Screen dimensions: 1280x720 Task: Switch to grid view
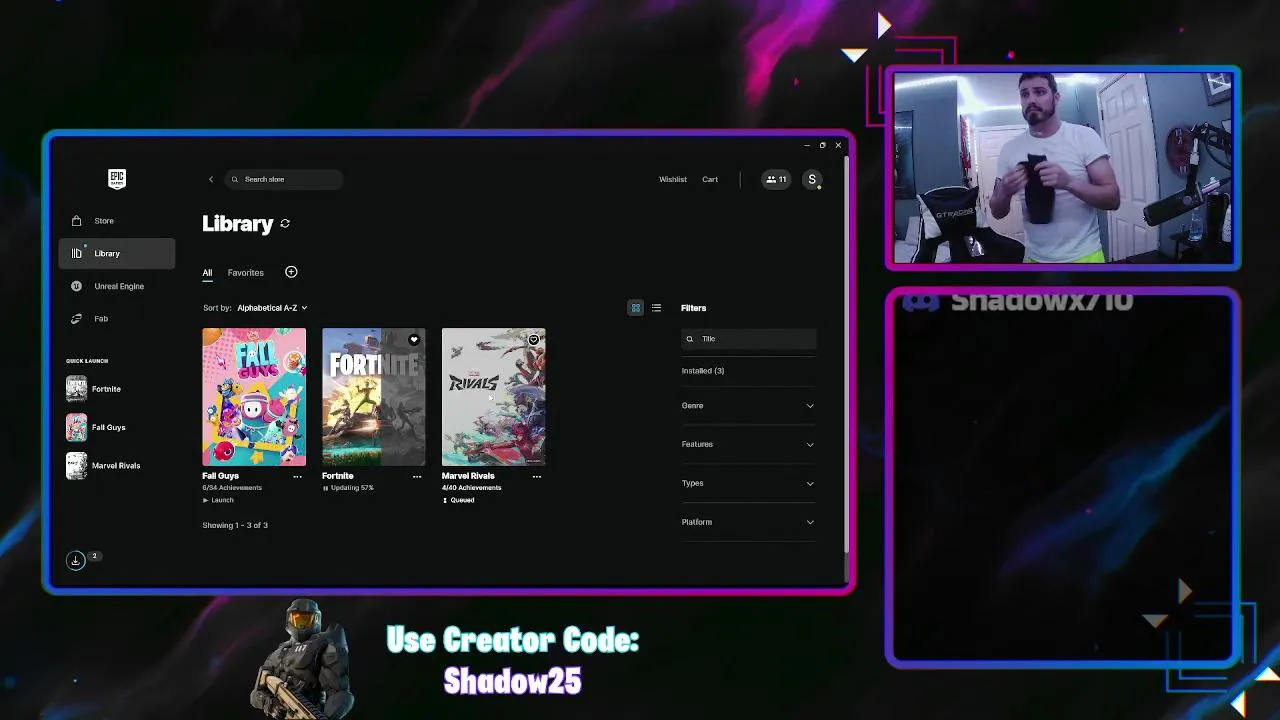click(x=635, y=308)
